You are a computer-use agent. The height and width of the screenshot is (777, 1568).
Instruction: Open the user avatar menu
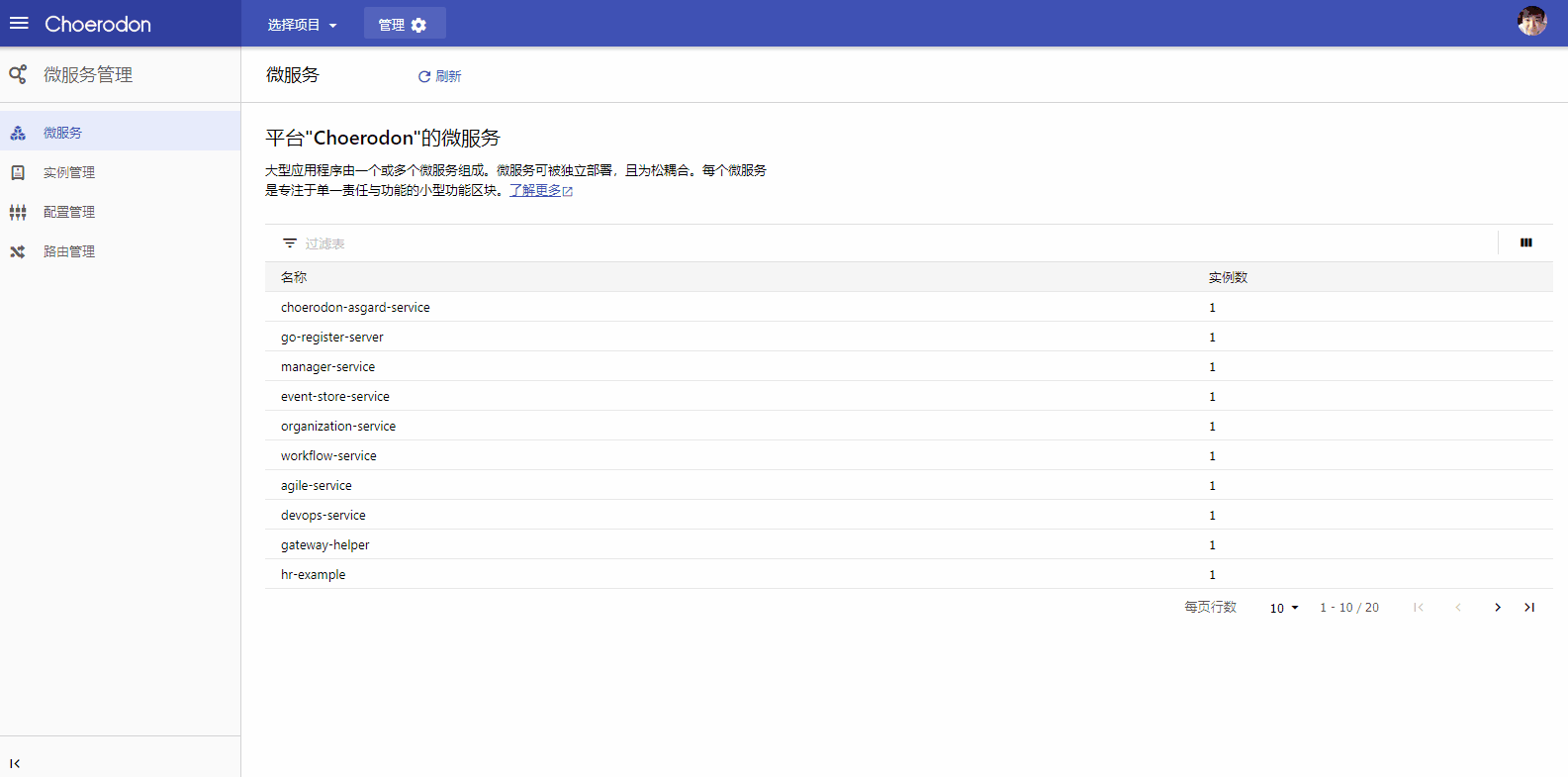(x=1532, y=21)
